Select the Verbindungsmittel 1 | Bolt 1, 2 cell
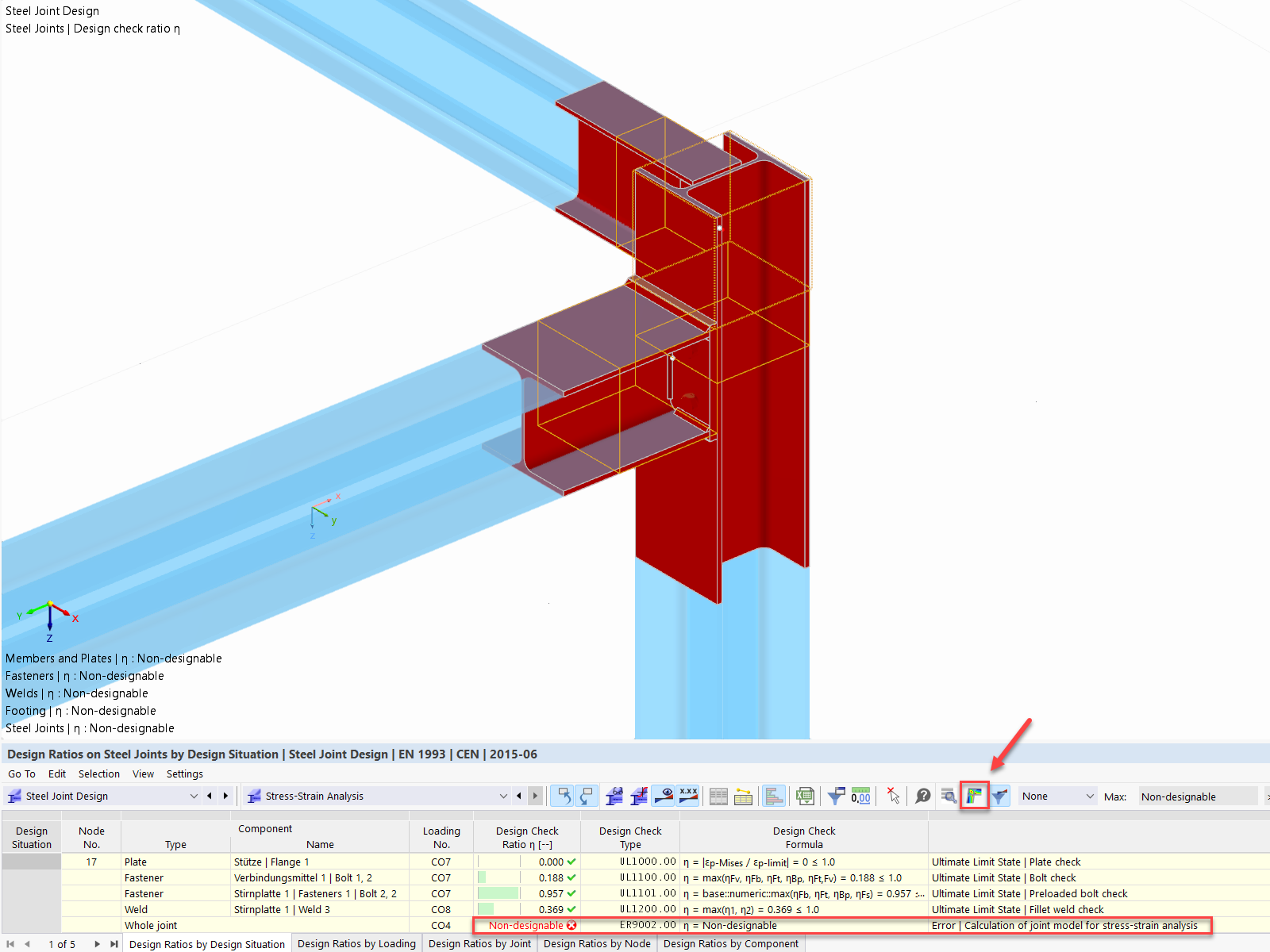Screen dimensions: 1270x952 click(320, 877)
